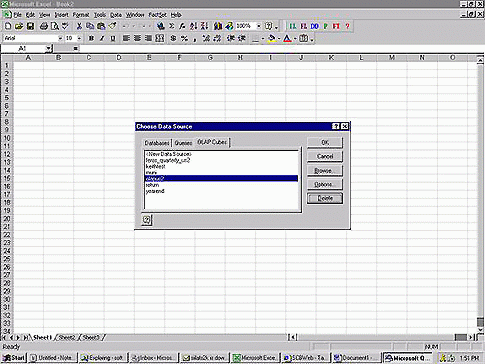Open the Font size dropdown
Image resolution: width=485 pixels, height=364 pixels.
(x=79, y=39)
